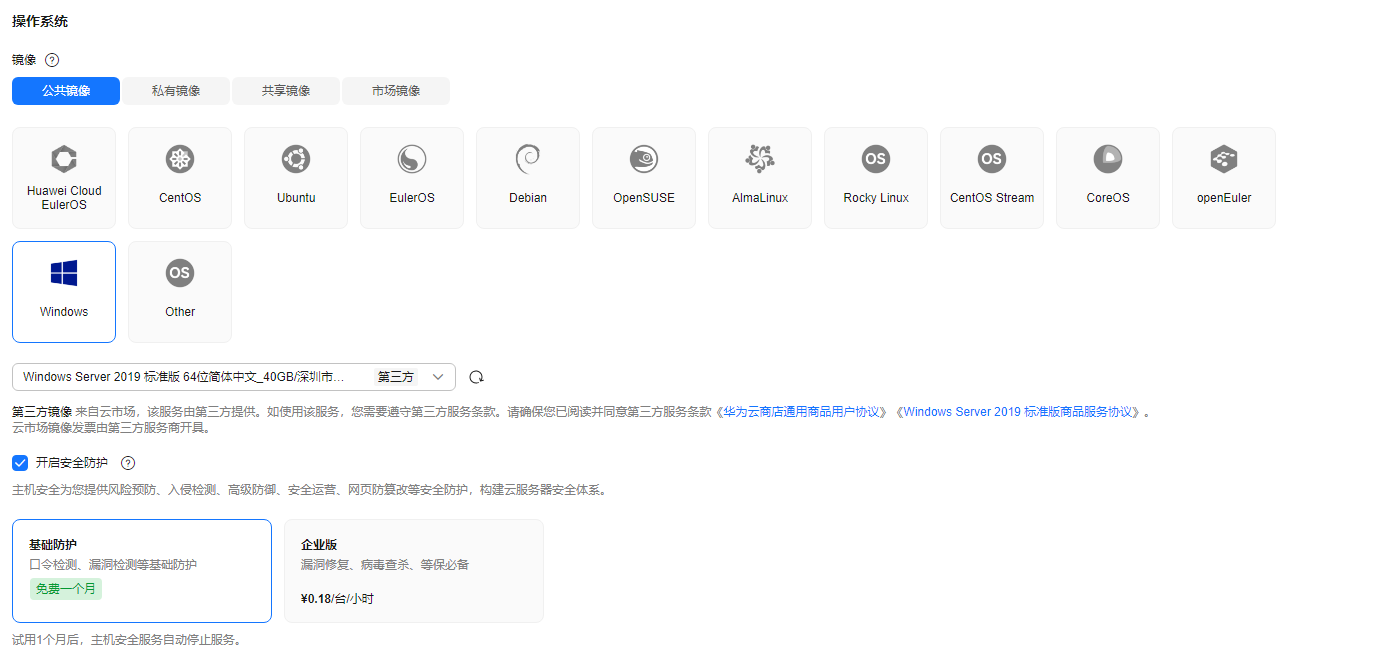The image size is (1384, 664).
Task: Open the Windows Server 2019 标准版商品服务协议 link
Action: [x=1020, y=412]
